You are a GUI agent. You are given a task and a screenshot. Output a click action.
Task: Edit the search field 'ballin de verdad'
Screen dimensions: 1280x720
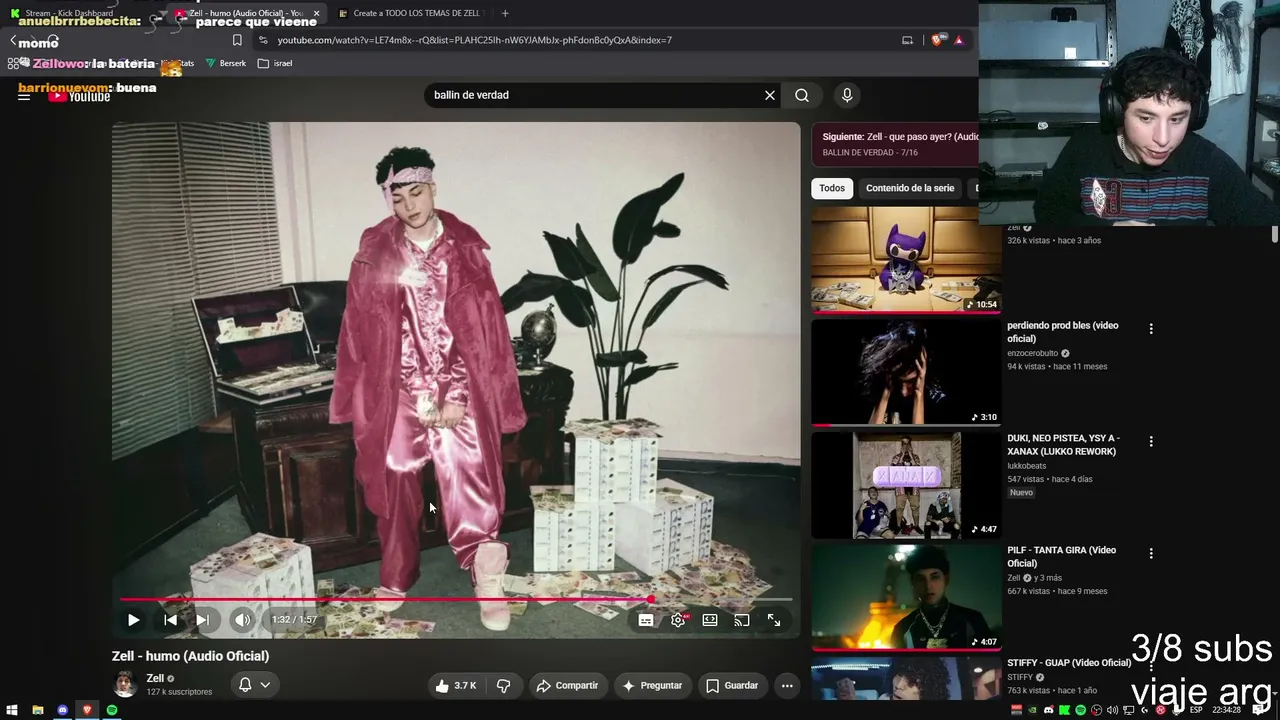(x=595, y=95)
